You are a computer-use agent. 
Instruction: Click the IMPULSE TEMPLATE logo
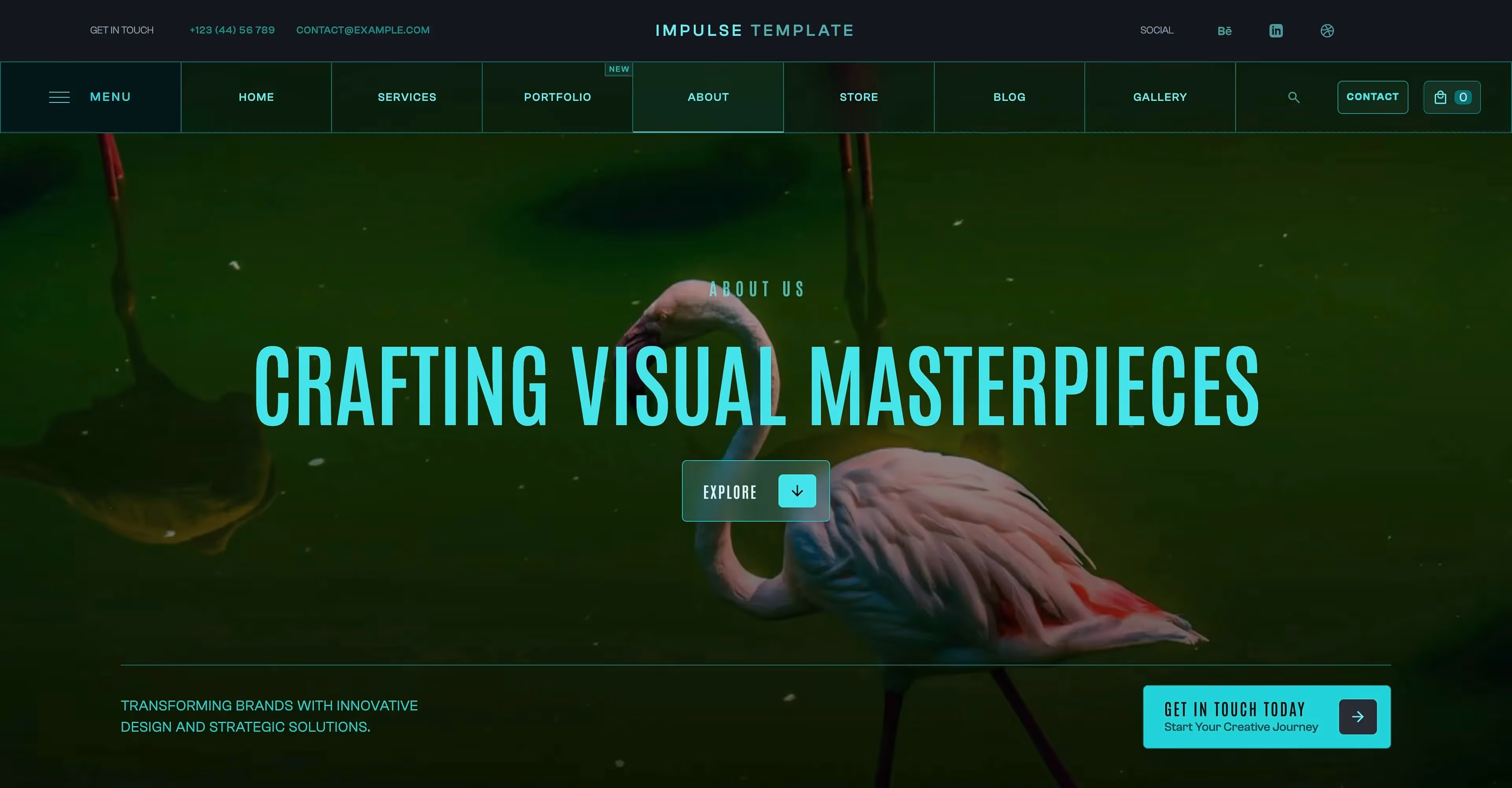[x=755, y=30]
